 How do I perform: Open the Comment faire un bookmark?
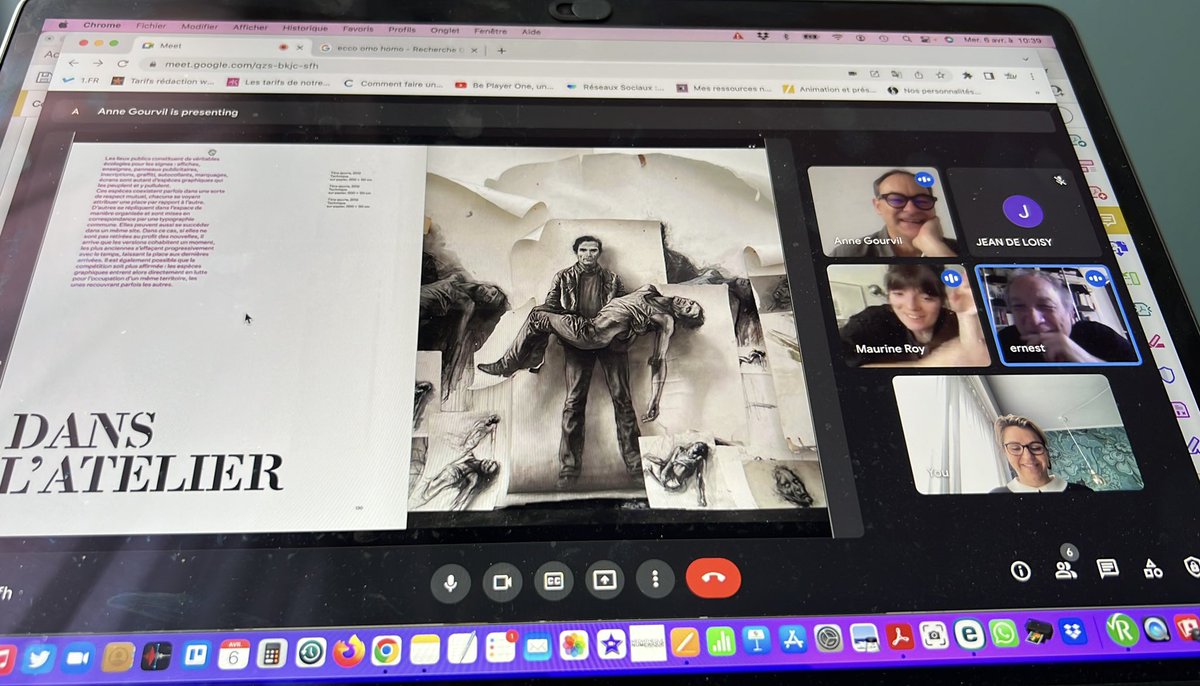[x=393, y=84]
